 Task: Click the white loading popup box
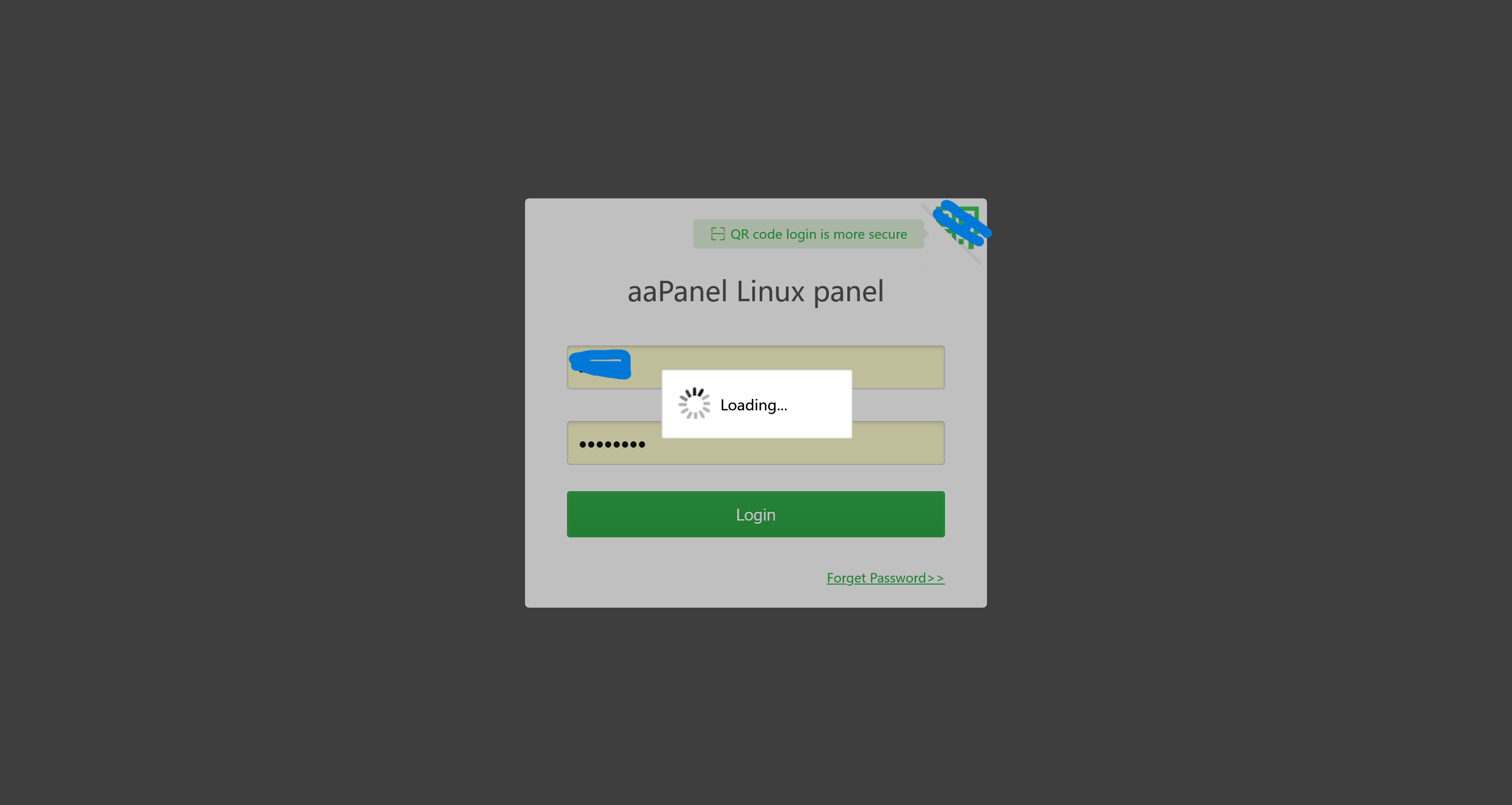[757, 404]
